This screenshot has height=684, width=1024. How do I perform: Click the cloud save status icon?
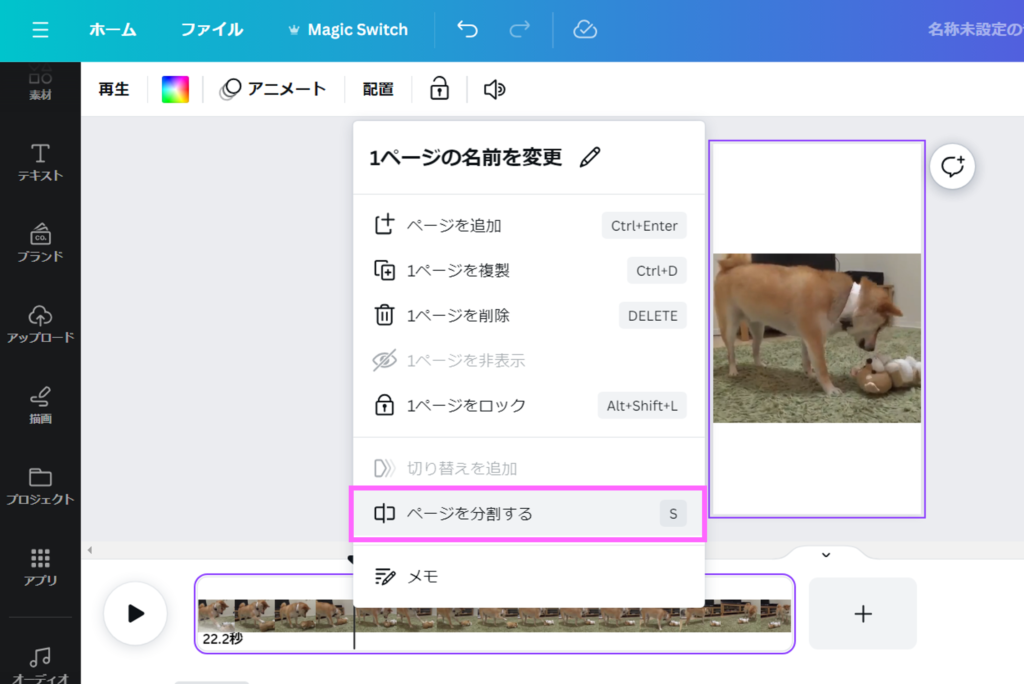(x=585, y=30)
